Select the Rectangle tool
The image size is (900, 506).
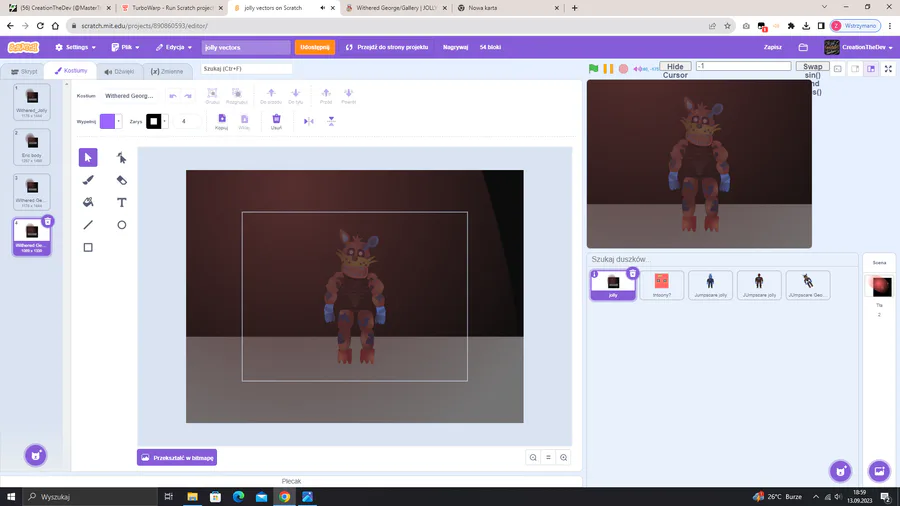(x=88, y=247)
